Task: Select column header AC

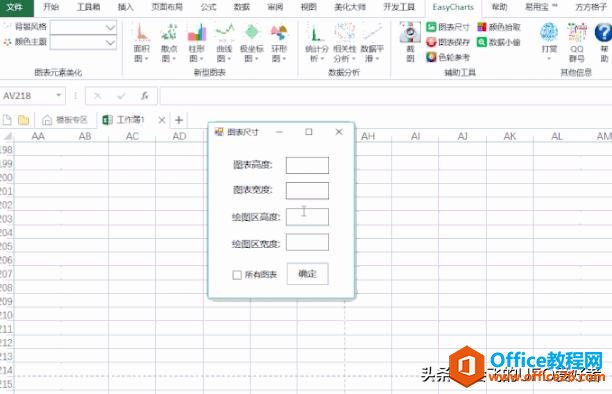Action: point(132,136)
